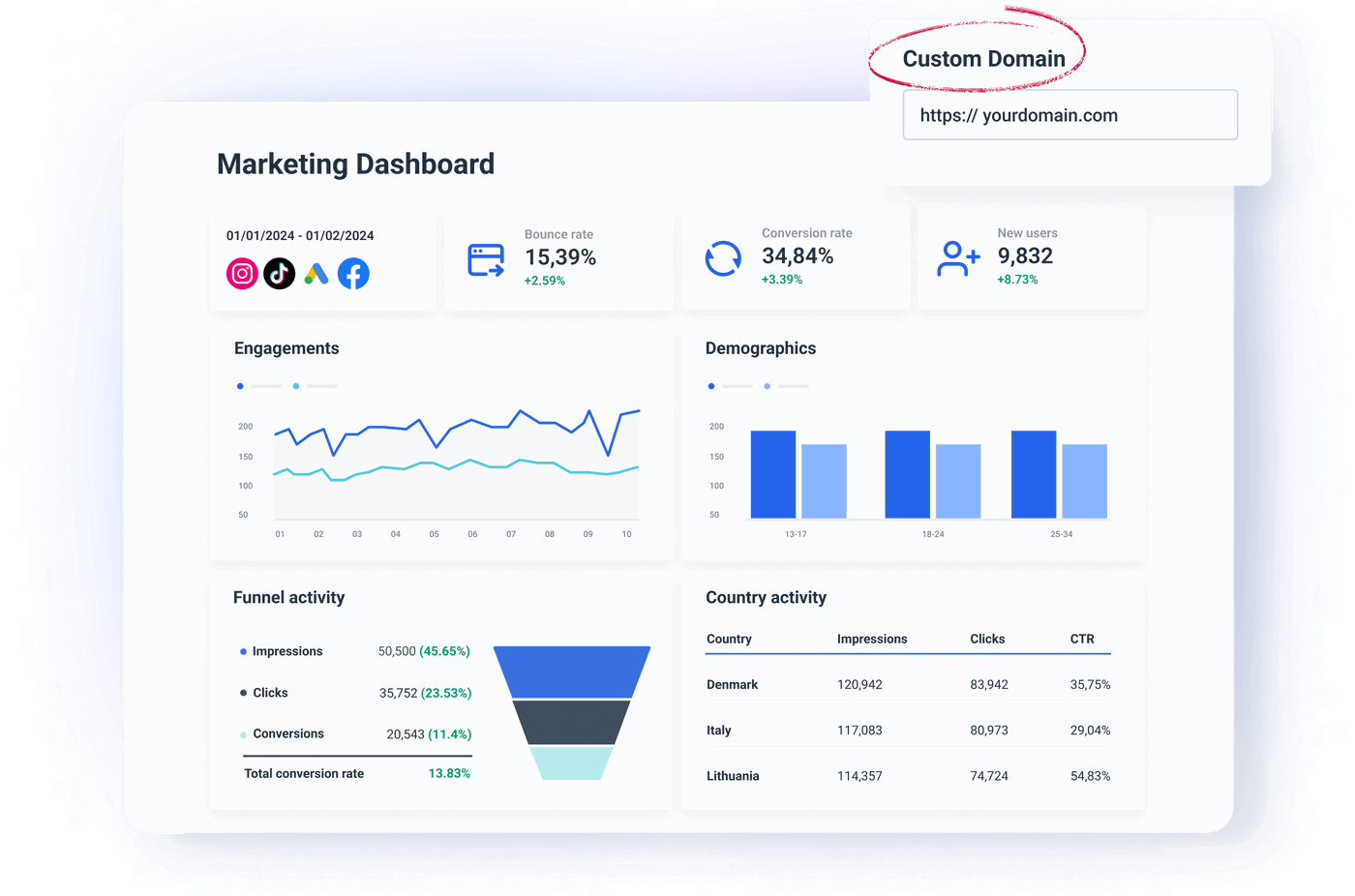Sort by the CTR column header

coord(1082,639)
